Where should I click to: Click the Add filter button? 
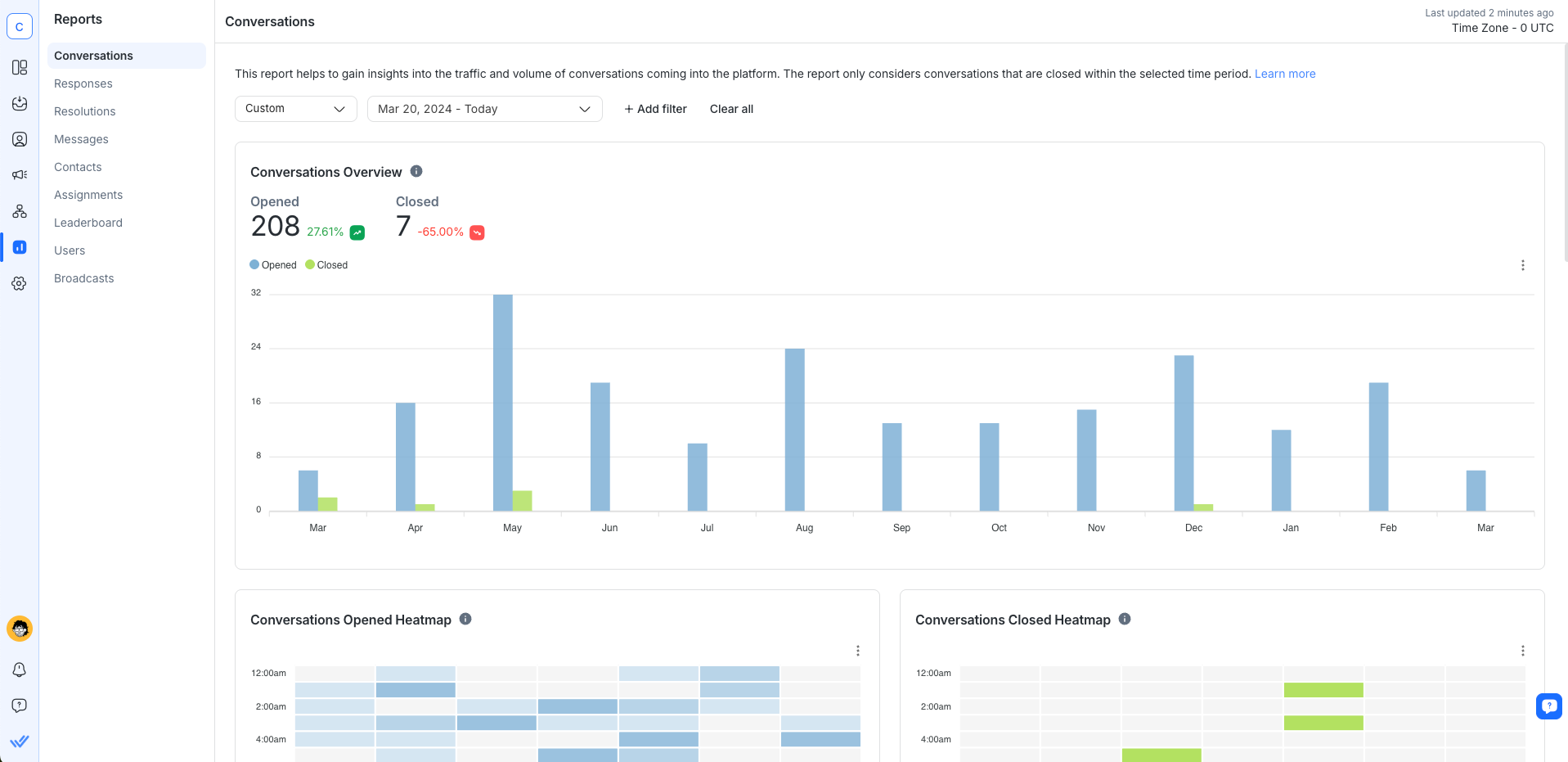coord(654,108)
